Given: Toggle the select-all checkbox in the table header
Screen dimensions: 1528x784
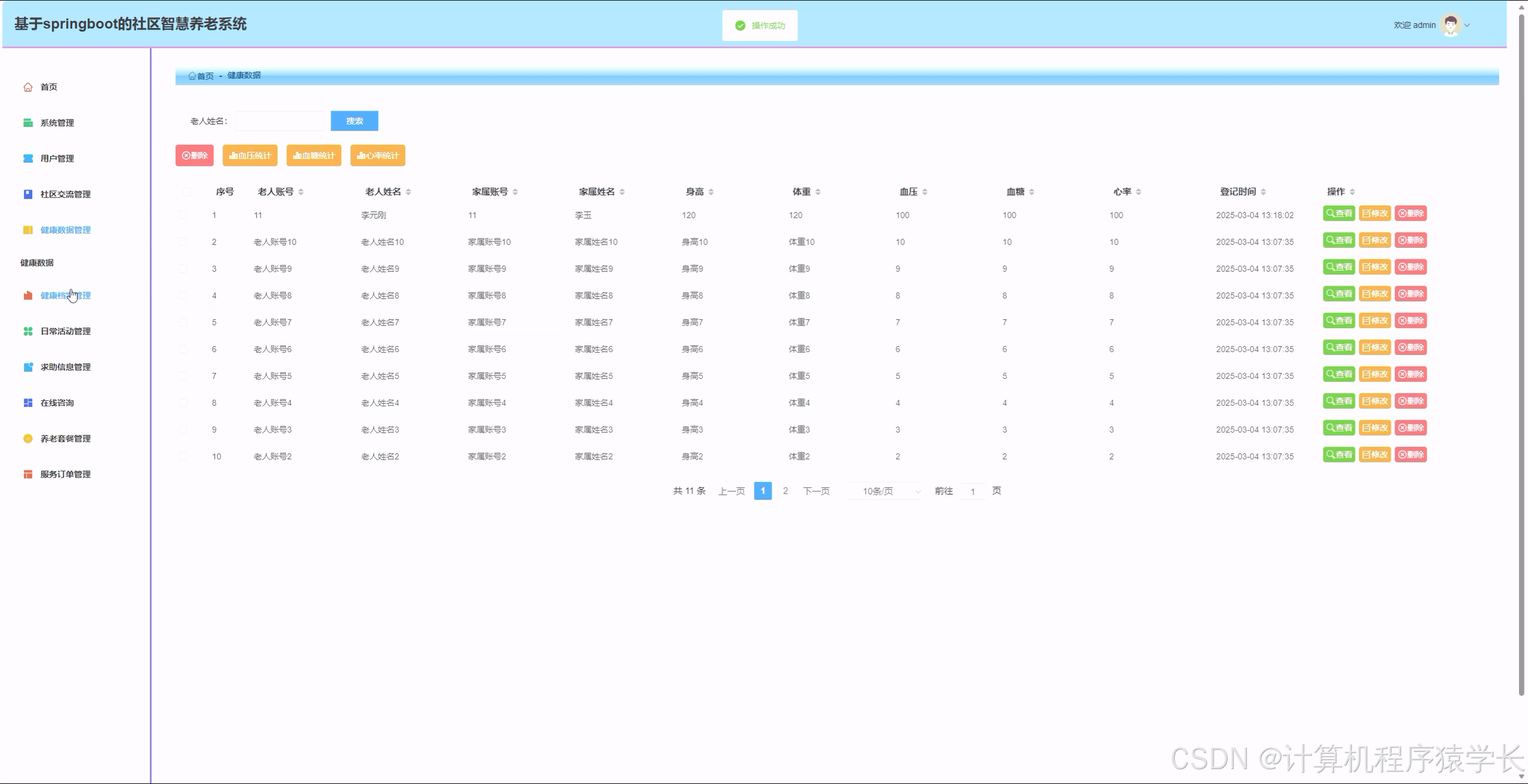Looking at the screenshot, I should 187,192.
